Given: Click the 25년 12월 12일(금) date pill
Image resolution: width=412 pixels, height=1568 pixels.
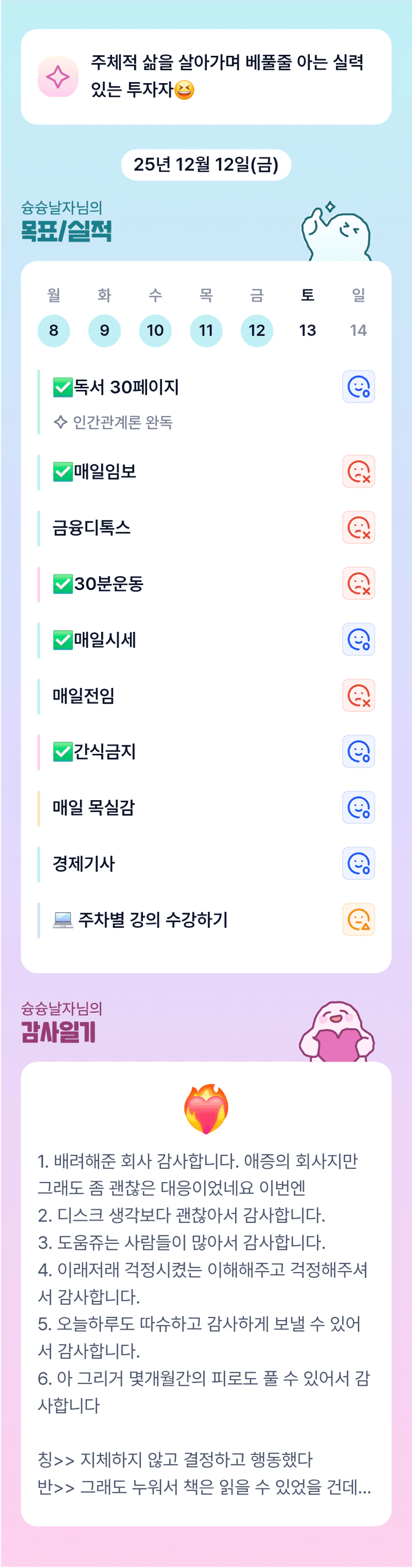Looking at the screenshot, I should click(206, 164).
